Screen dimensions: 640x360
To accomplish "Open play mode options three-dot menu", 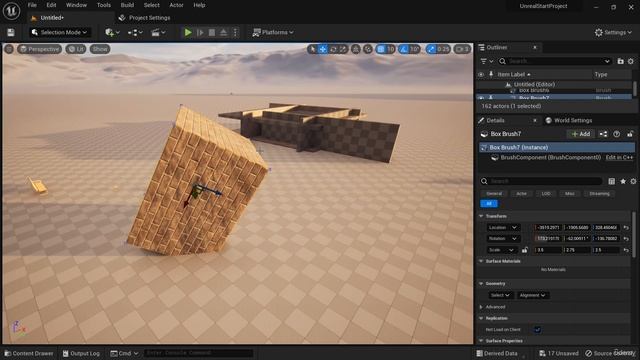I will 235,32.
